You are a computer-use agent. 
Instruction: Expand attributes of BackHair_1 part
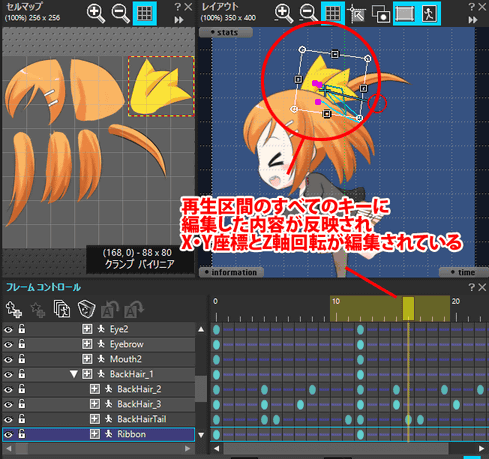87,374
